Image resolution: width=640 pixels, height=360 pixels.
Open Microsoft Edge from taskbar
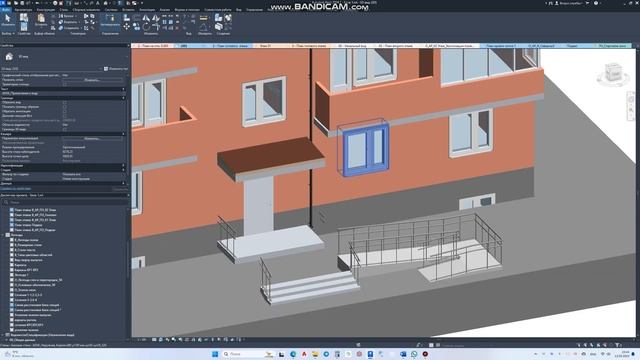(293, 354)
